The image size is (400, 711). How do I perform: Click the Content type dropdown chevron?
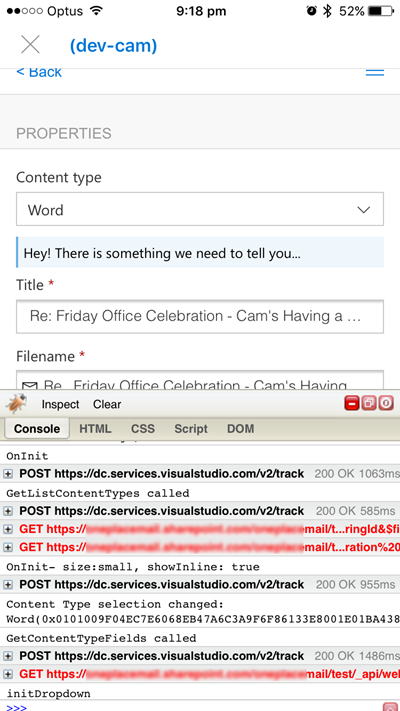363,209
